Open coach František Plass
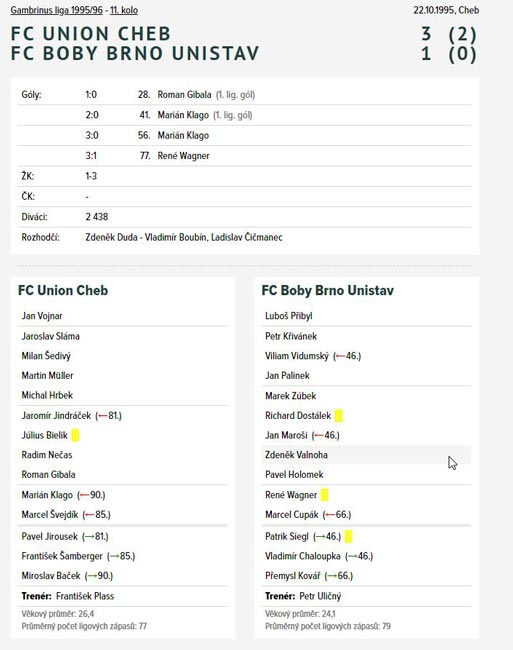This screenshot has width=513, height=650. point(85,596)
